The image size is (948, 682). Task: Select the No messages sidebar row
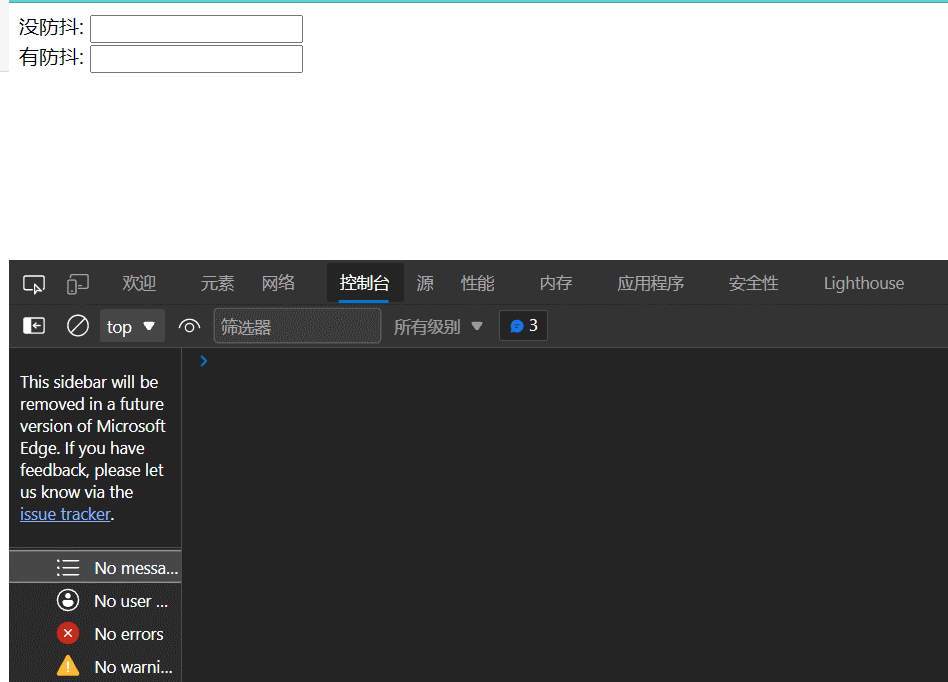pos(95,567)
